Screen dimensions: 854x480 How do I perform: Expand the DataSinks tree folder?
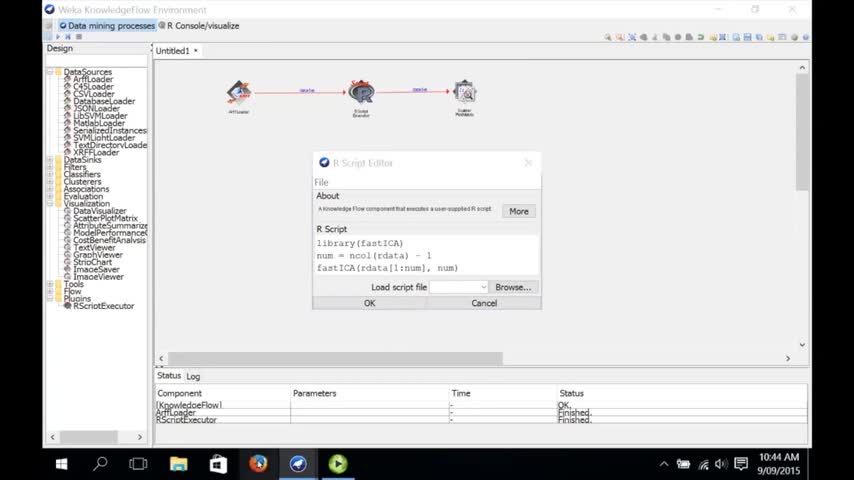coord(50,160)
